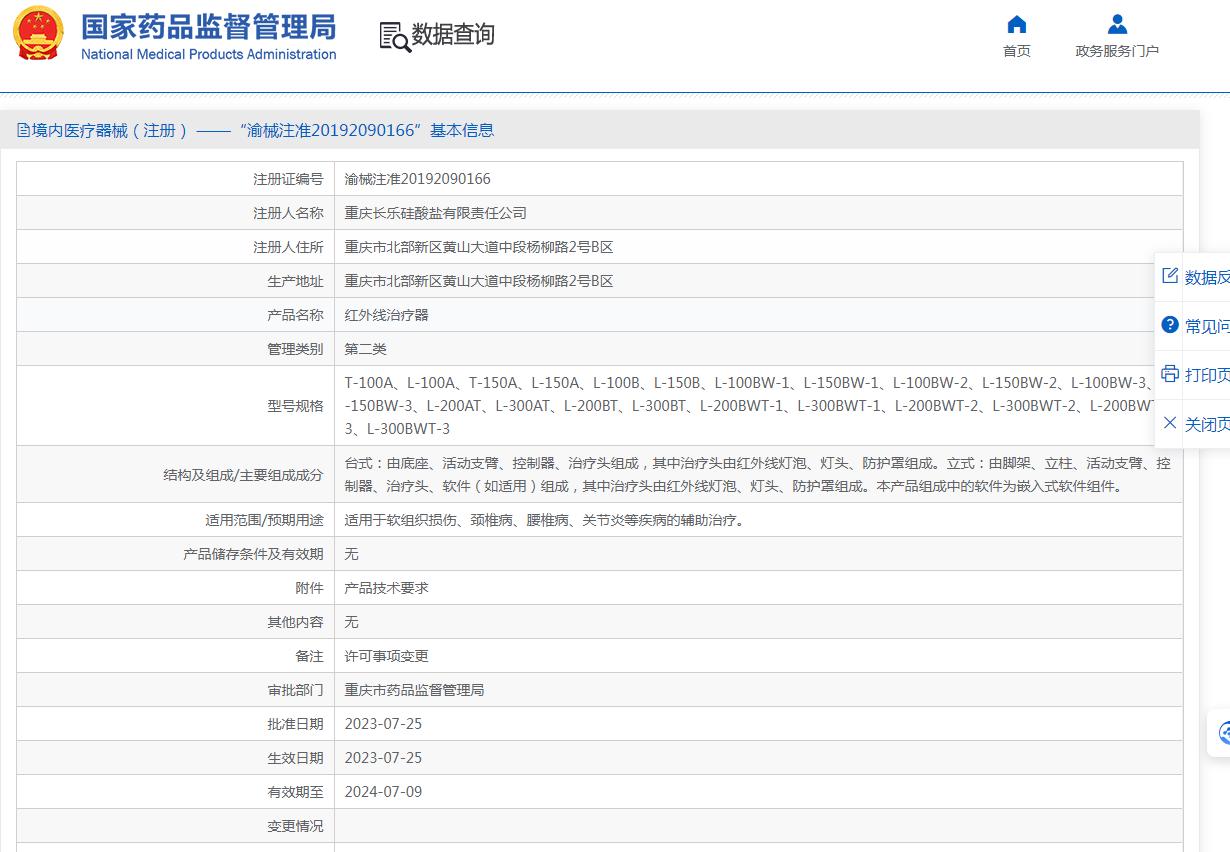Click expiry date 2024-07-09

383,792
